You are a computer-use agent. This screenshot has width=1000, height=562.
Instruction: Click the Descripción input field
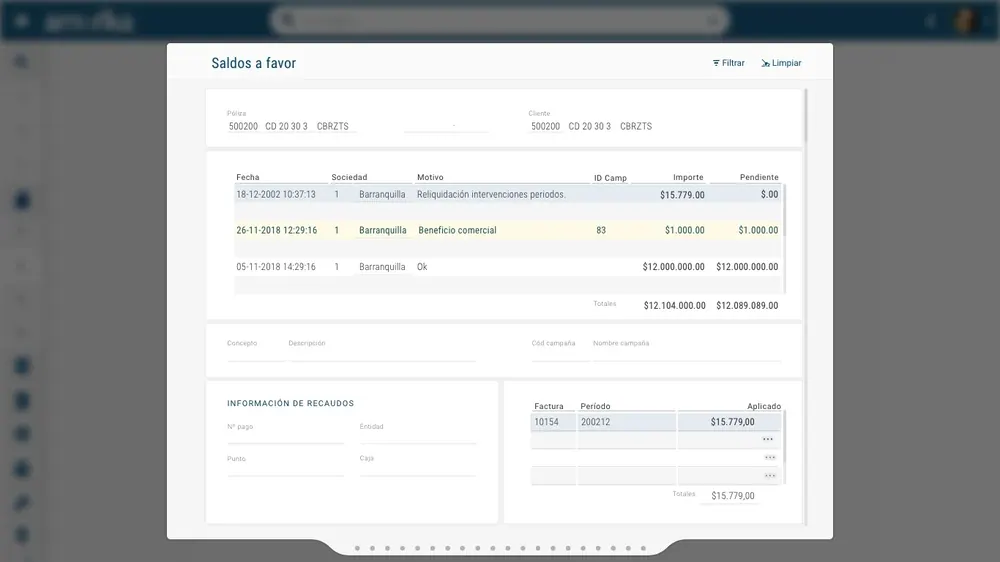tap(383, 355)
